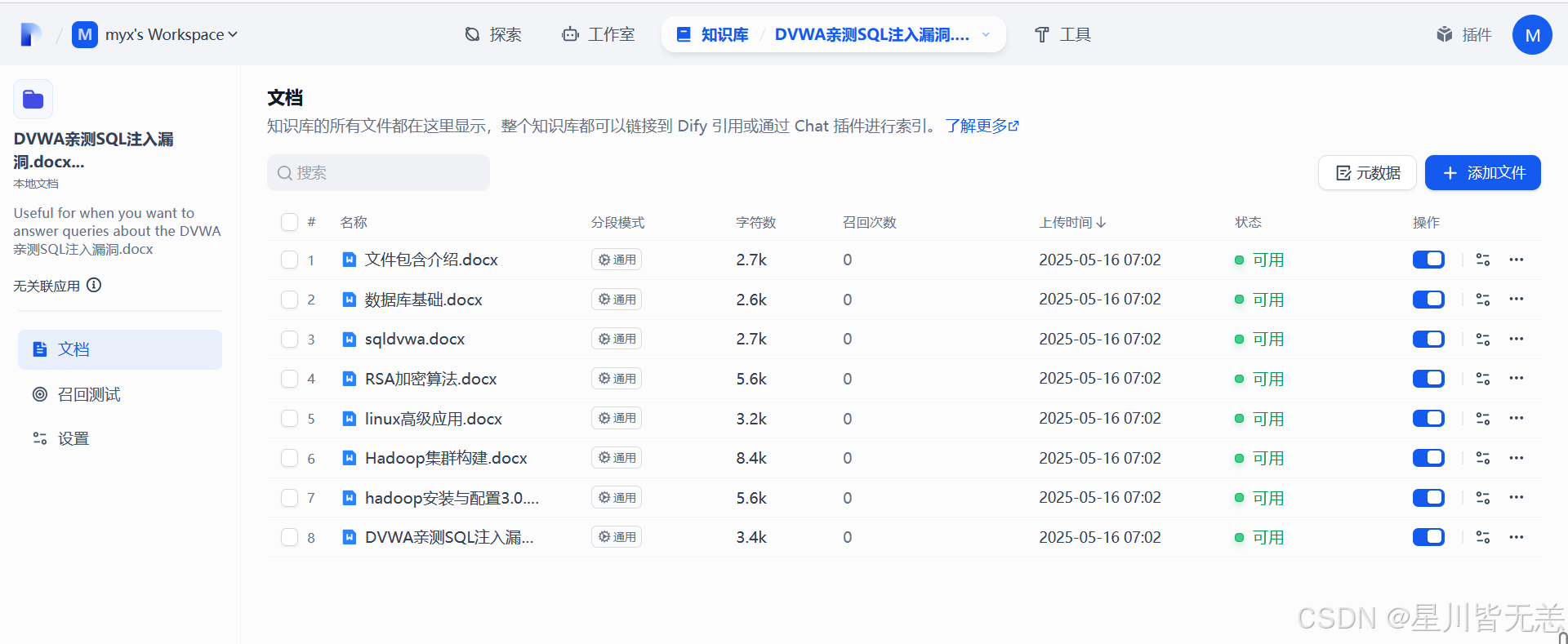The image size is (1568, 644).
Task: Click the 通用 badge of 文件包含介绍.docx
Action: pyautogui.click(x=617, y=260)
